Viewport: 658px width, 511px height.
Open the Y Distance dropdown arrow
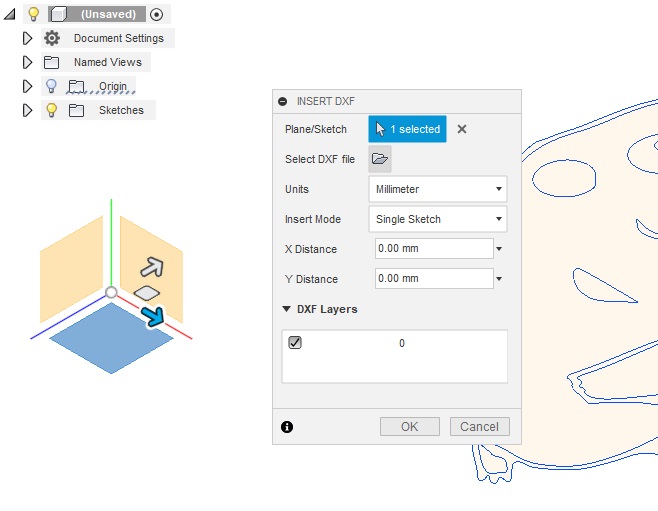(499, 279)
